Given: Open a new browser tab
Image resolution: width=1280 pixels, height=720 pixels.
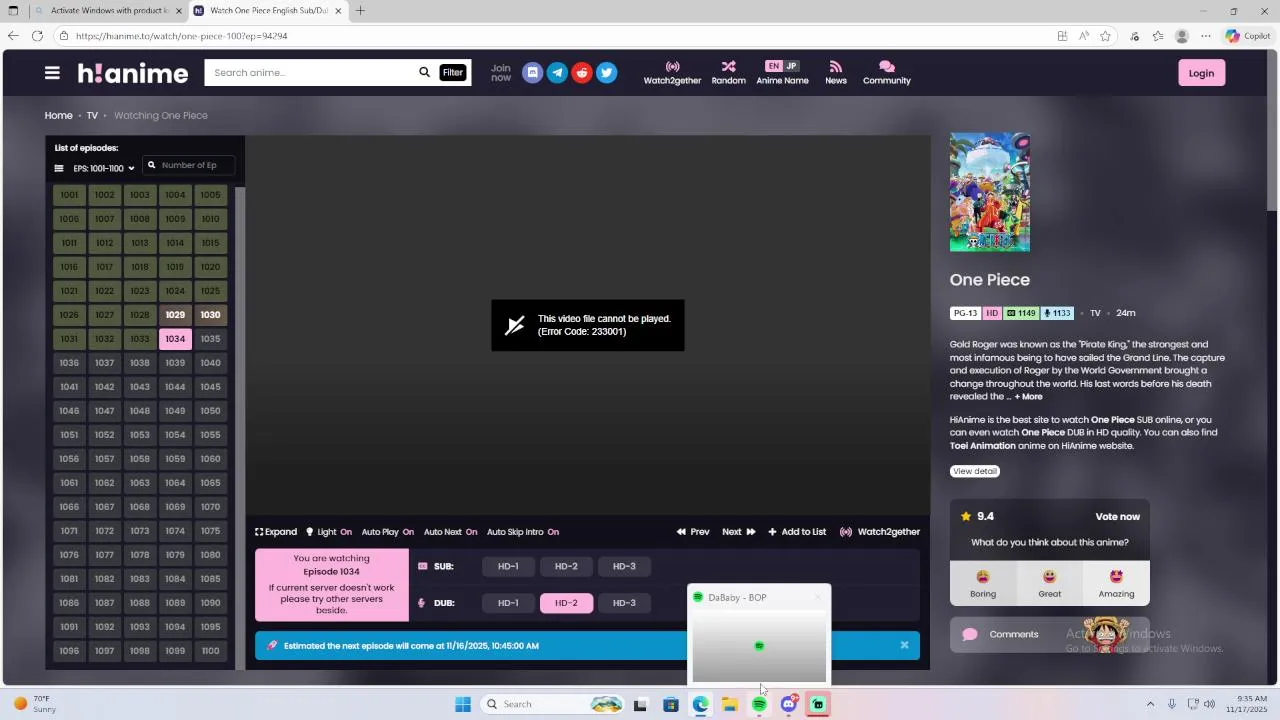Looking at the screenshot, I should (360, 11).
